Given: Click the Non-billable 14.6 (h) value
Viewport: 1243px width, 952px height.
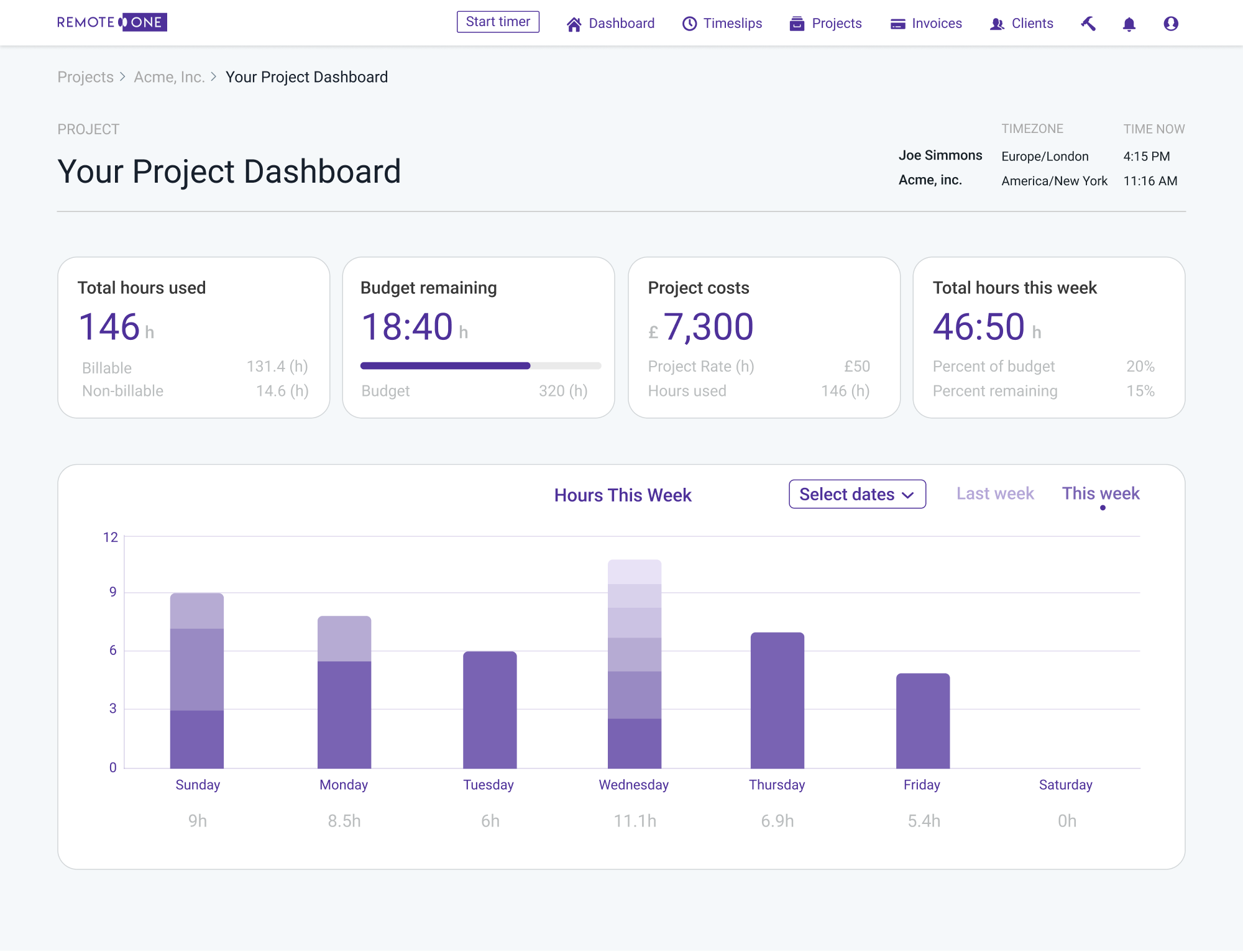Looking at the screenshot, I should point(282,391).
